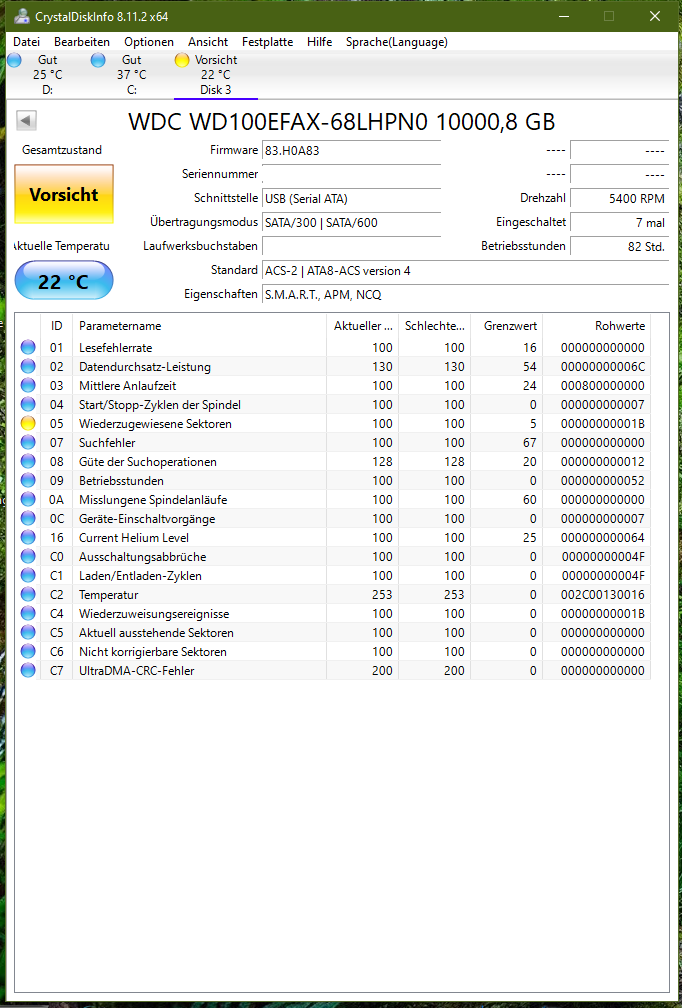This screenshot has width=682, height=1008.
Task: Click the status orb for Nicht korrigierbare Sektoren
Action: click(28, 651)
